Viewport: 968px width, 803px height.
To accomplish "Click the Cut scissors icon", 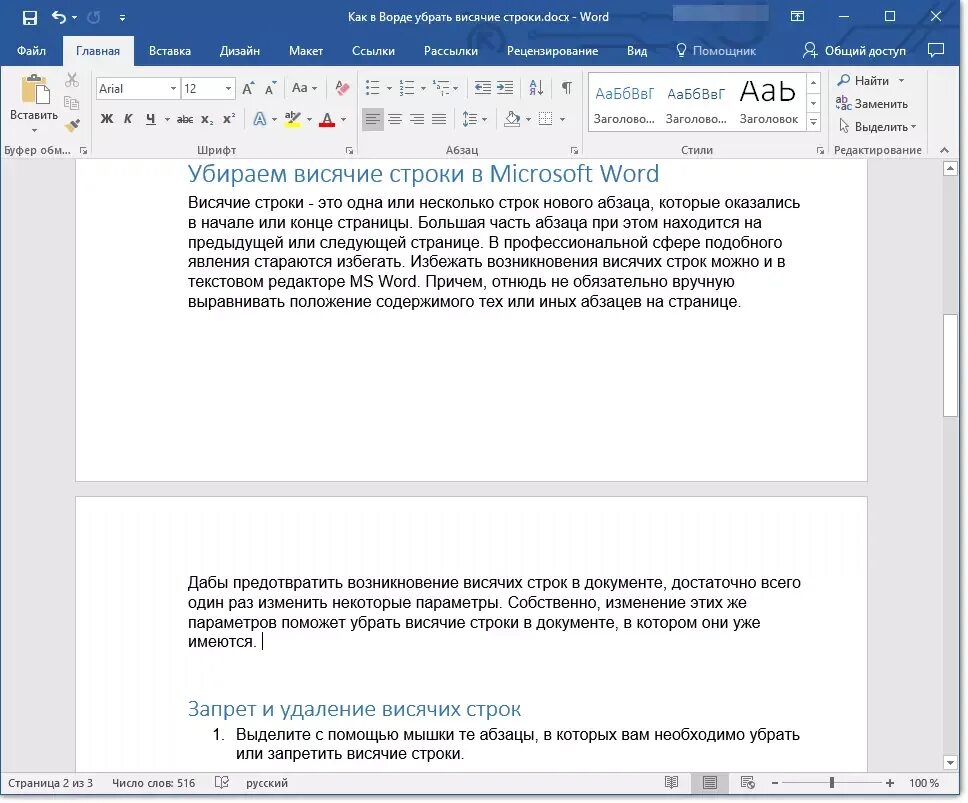I will pyautogui.click(x=72, y=80).
